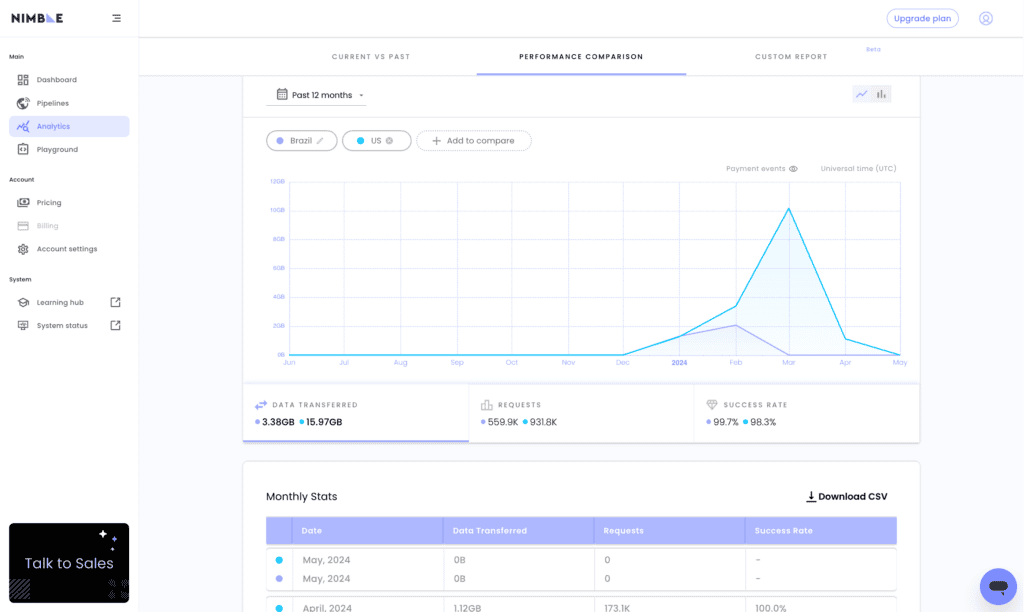Click the 99.7% success value
The width and height of the screenshot is (1024, 612).
[x=726, y=423]
